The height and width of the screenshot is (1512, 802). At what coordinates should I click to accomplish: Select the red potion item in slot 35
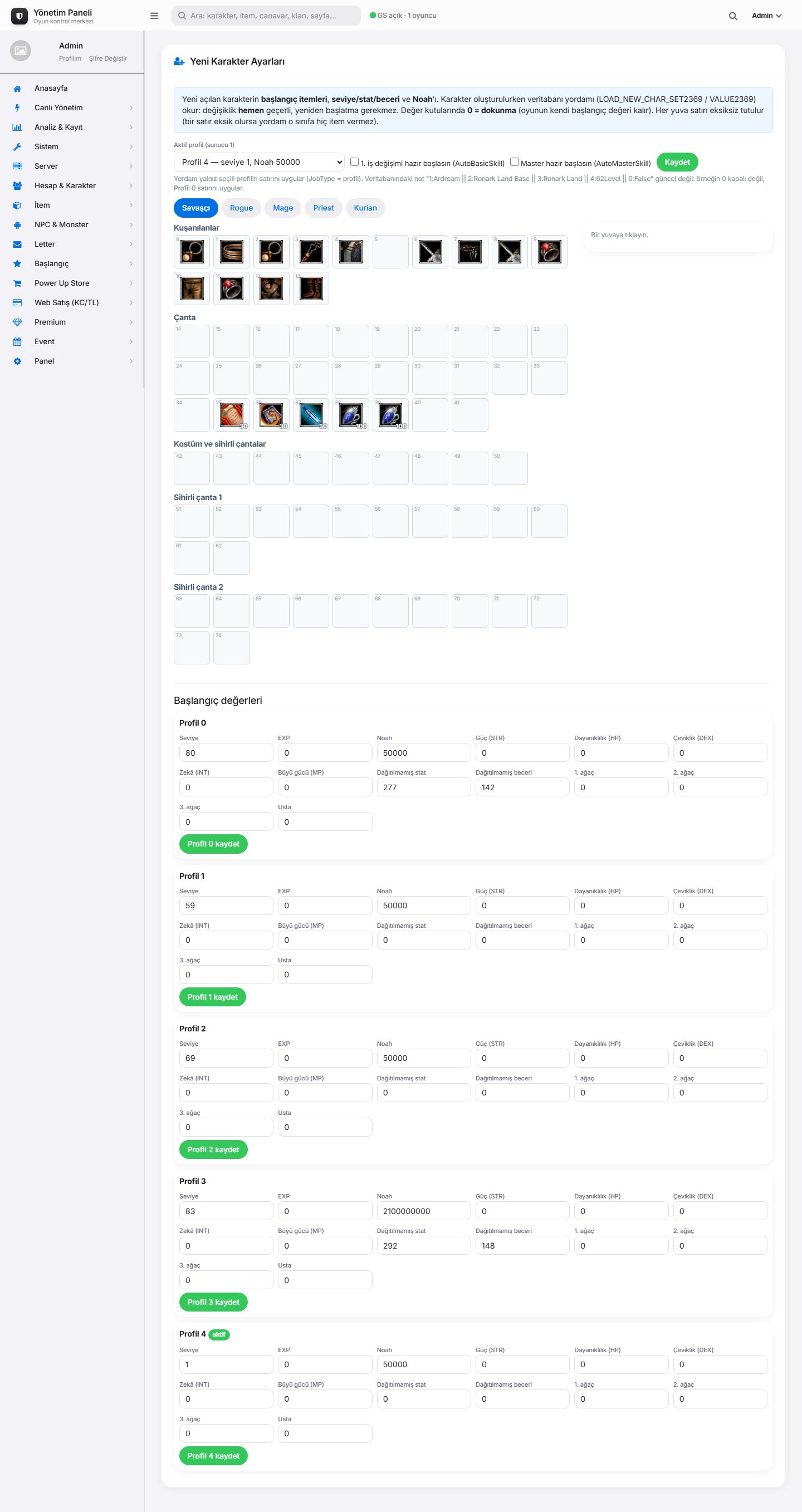[x=231, y=415]
